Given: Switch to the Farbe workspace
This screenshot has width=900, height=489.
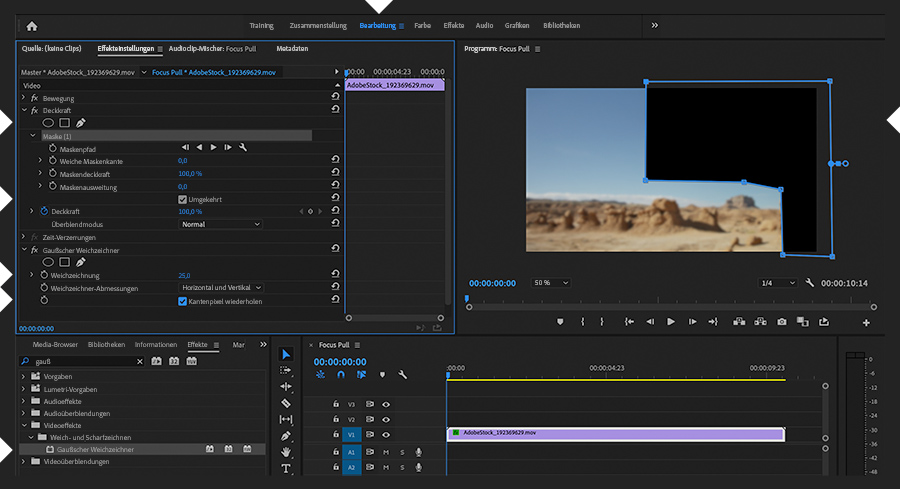Looking at the screenshot, I should [x=422, y=25].
